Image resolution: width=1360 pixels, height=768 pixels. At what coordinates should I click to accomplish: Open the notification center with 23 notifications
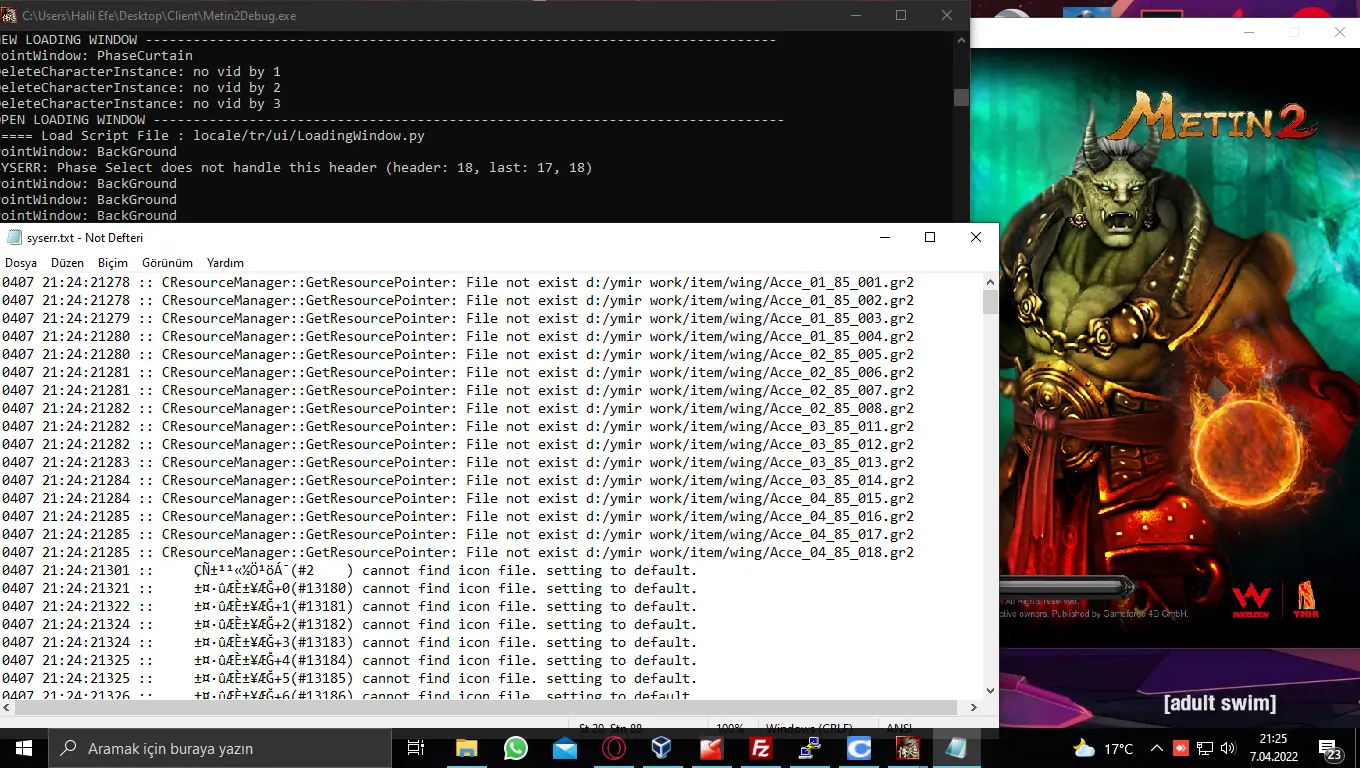1331,748
